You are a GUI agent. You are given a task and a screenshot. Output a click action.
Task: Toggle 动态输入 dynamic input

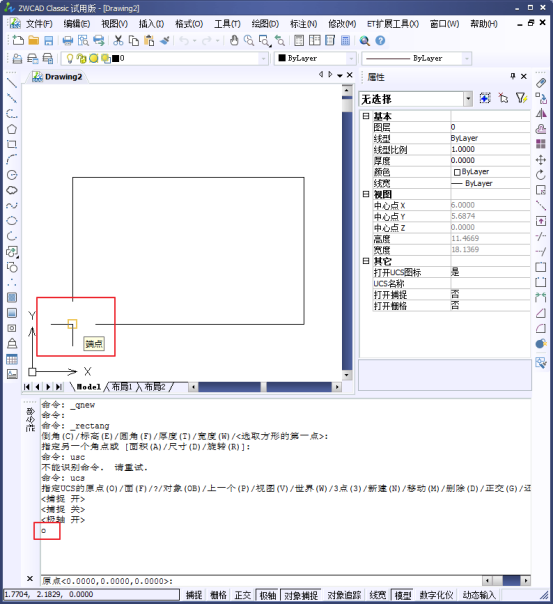(478, 595)
